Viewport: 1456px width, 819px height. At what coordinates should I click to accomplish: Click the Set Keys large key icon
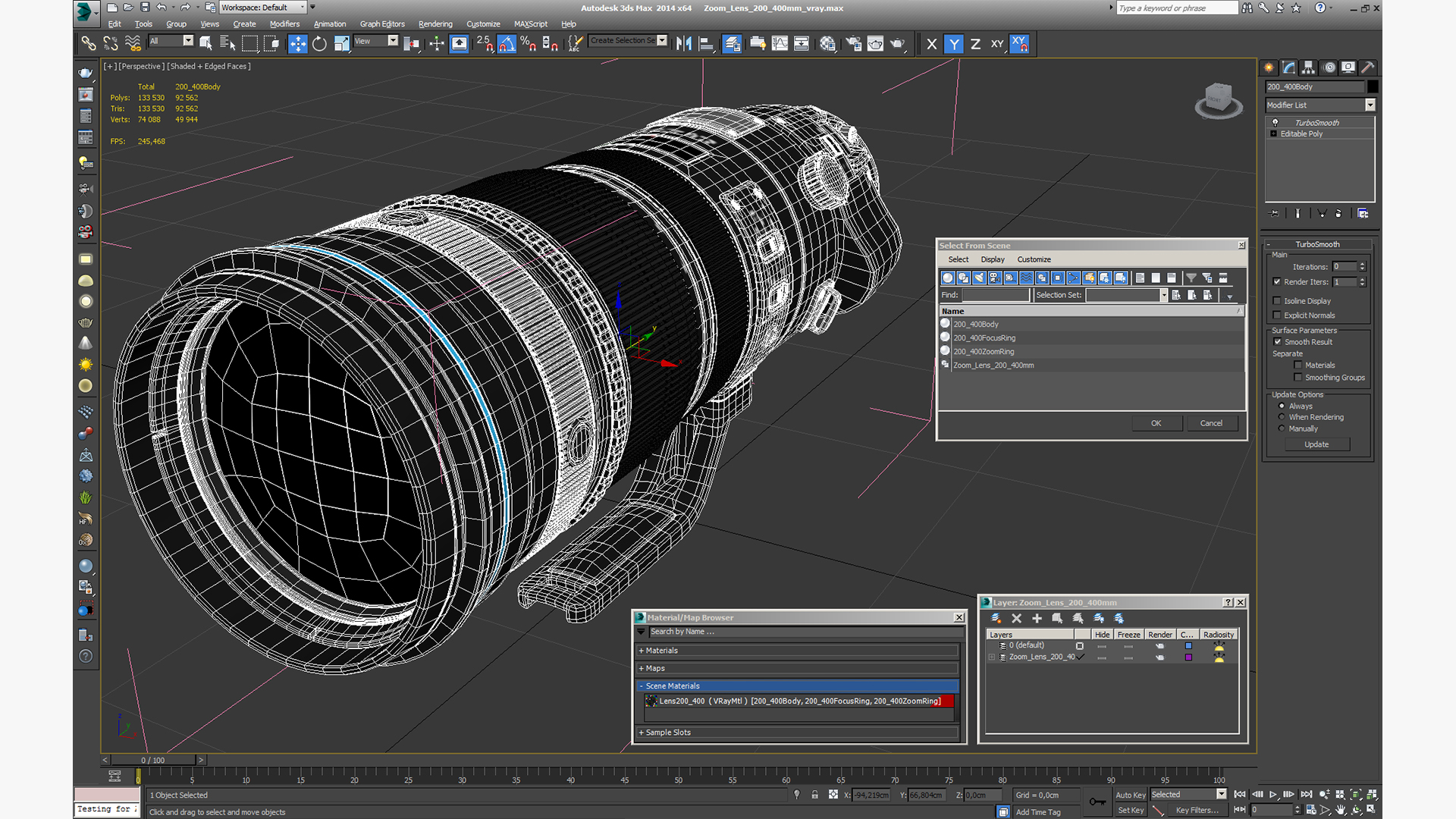point(1097,802)
